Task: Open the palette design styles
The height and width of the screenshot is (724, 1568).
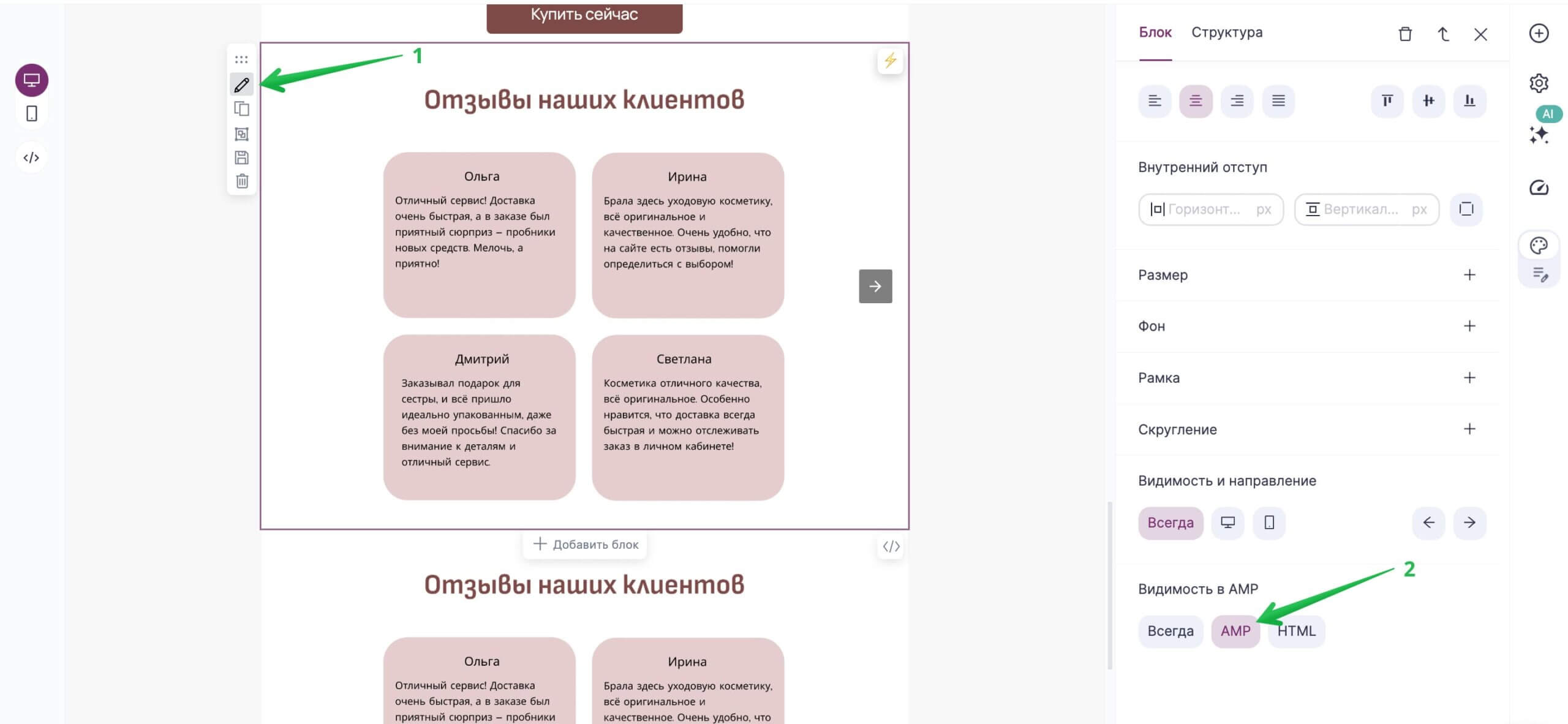Action: pos(1539,246)
